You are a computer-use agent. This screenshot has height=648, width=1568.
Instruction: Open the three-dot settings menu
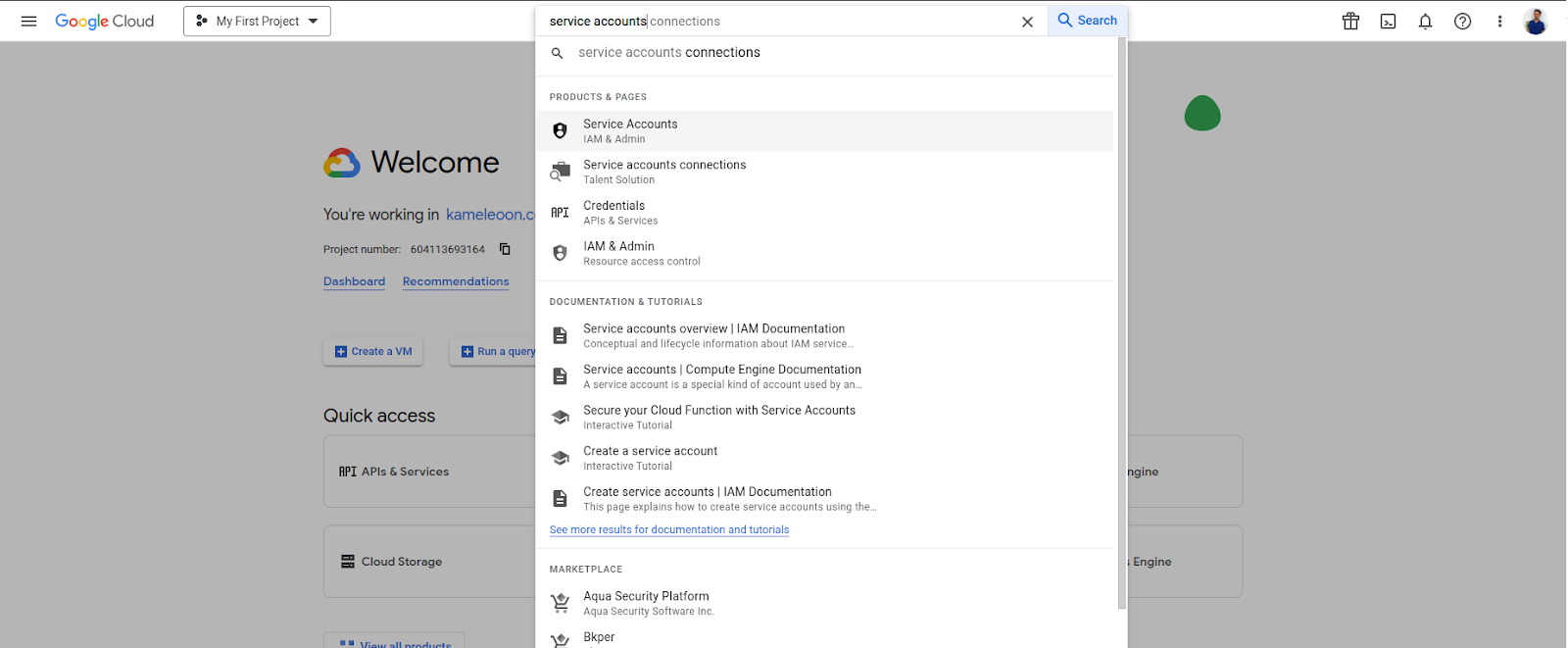[x=1499, y=21]
